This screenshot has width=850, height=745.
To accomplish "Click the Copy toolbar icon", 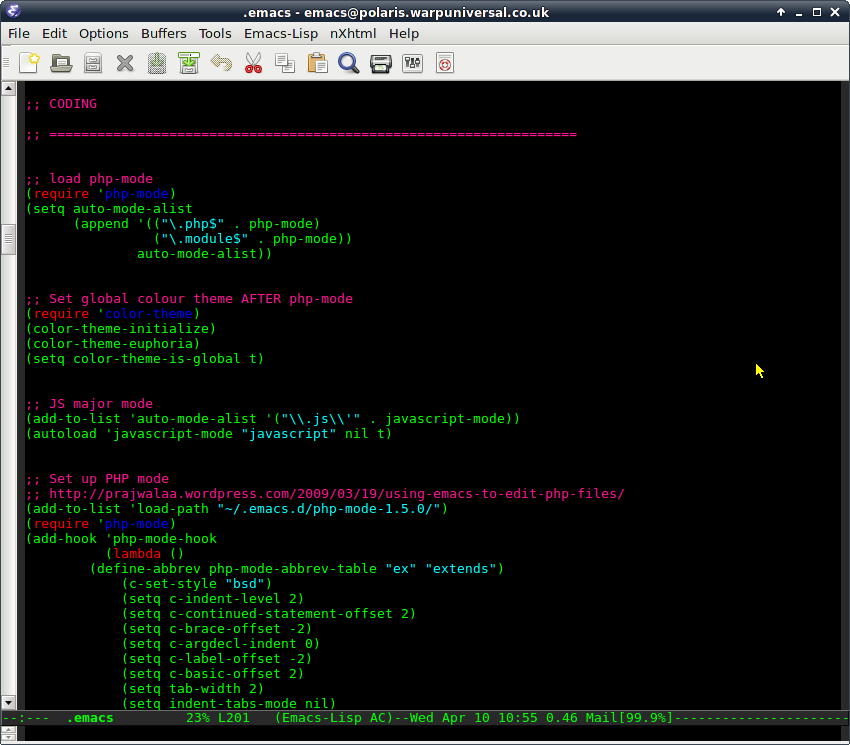I will (285, 63).
